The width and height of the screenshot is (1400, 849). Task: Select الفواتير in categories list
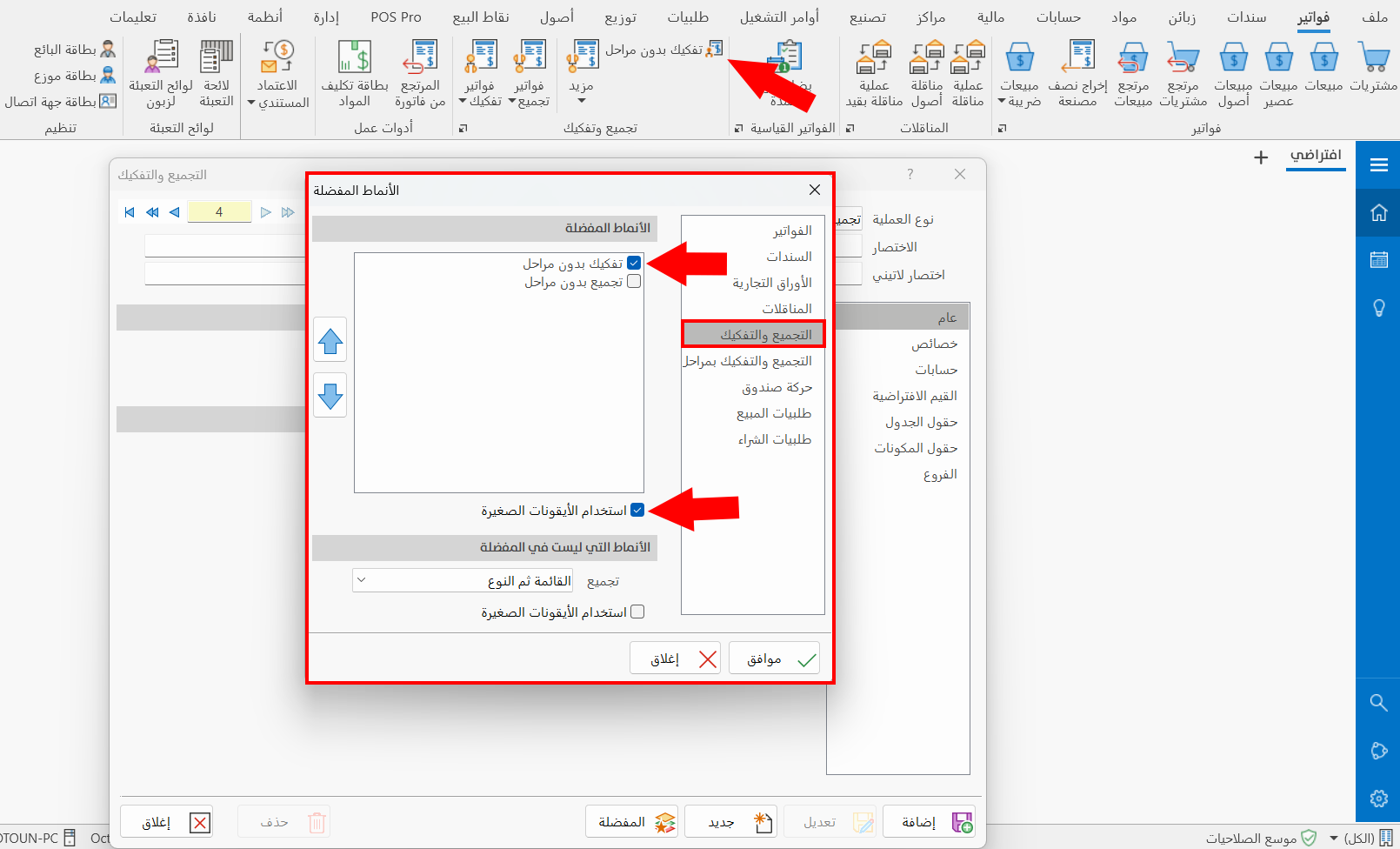(x=753, y=231)
